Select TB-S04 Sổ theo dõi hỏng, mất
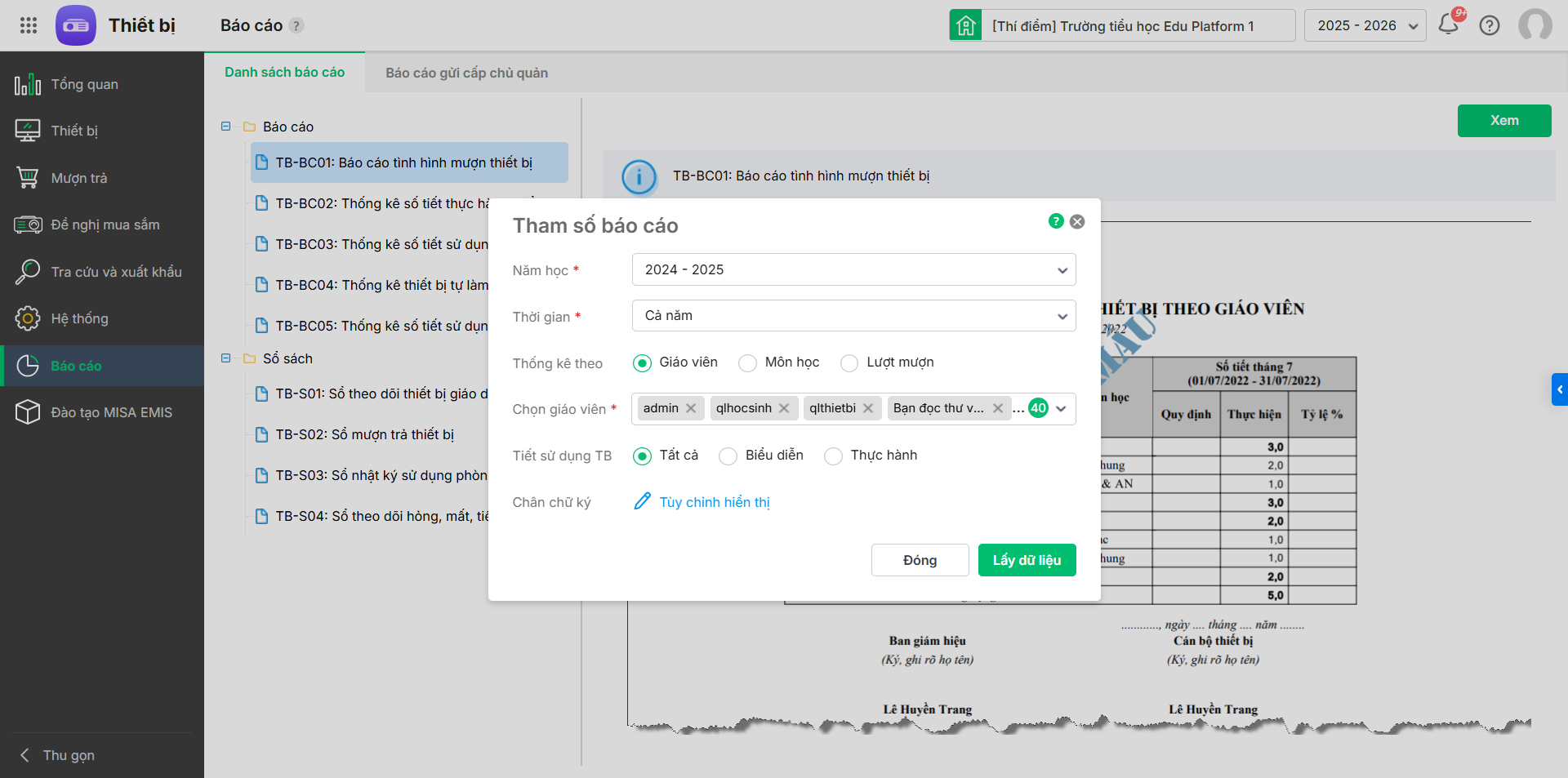The image size is (1568, 778). [381, 516]
